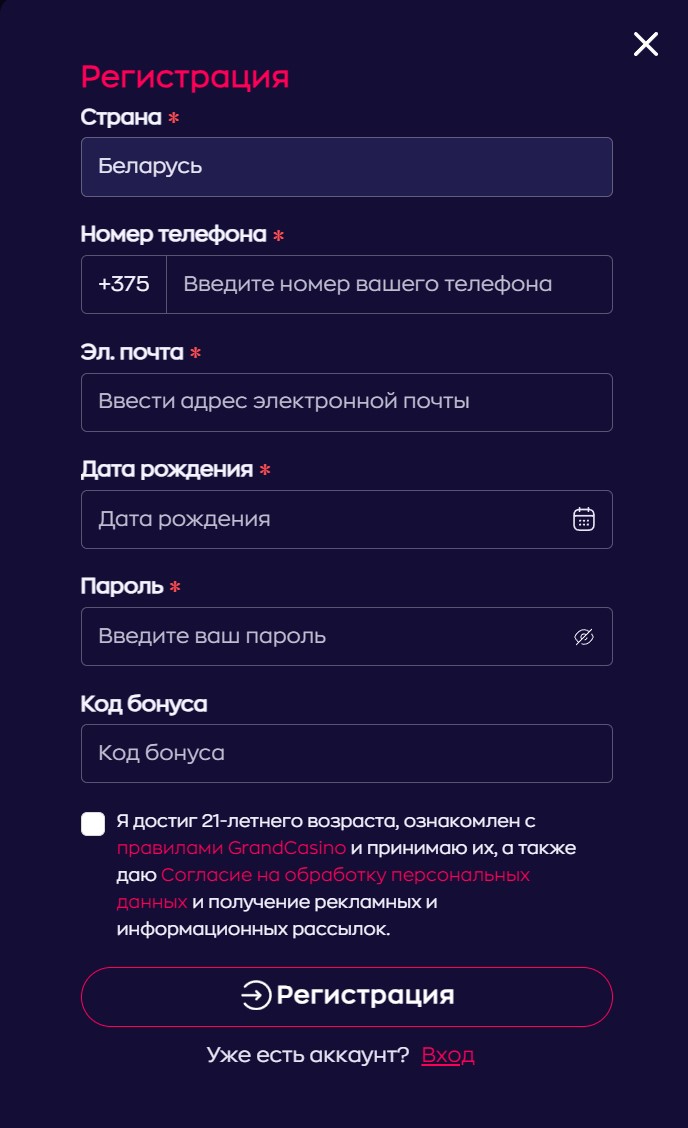Toggle password visibility eye icon
688x1128 pixels.
tap(584, 637)
